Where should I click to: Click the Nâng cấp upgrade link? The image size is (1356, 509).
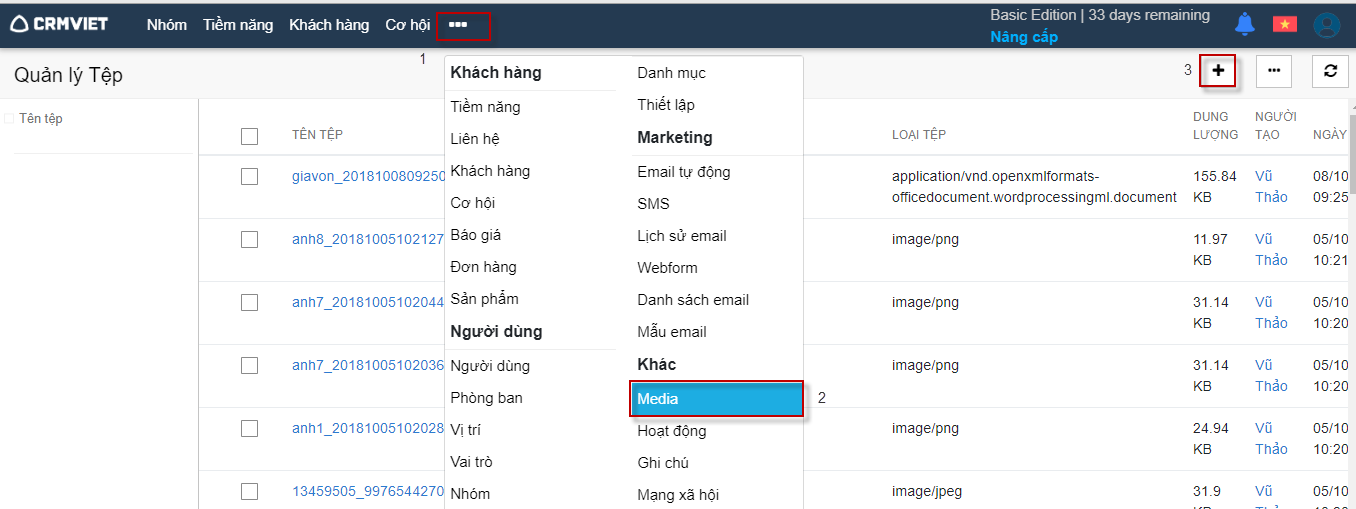tap(1024, 37)
